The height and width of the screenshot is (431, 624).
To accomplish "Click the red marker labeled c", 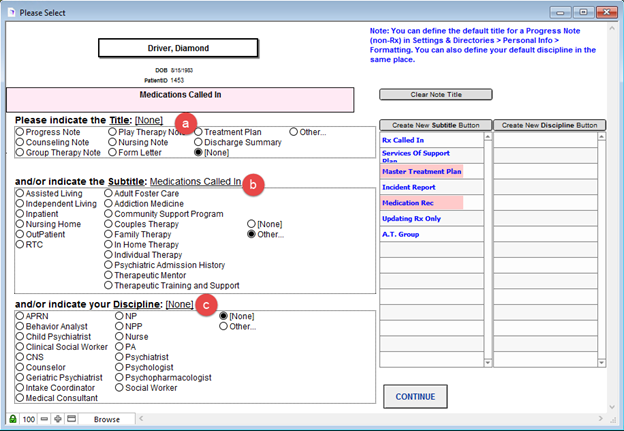I will (x=209, y=304).
